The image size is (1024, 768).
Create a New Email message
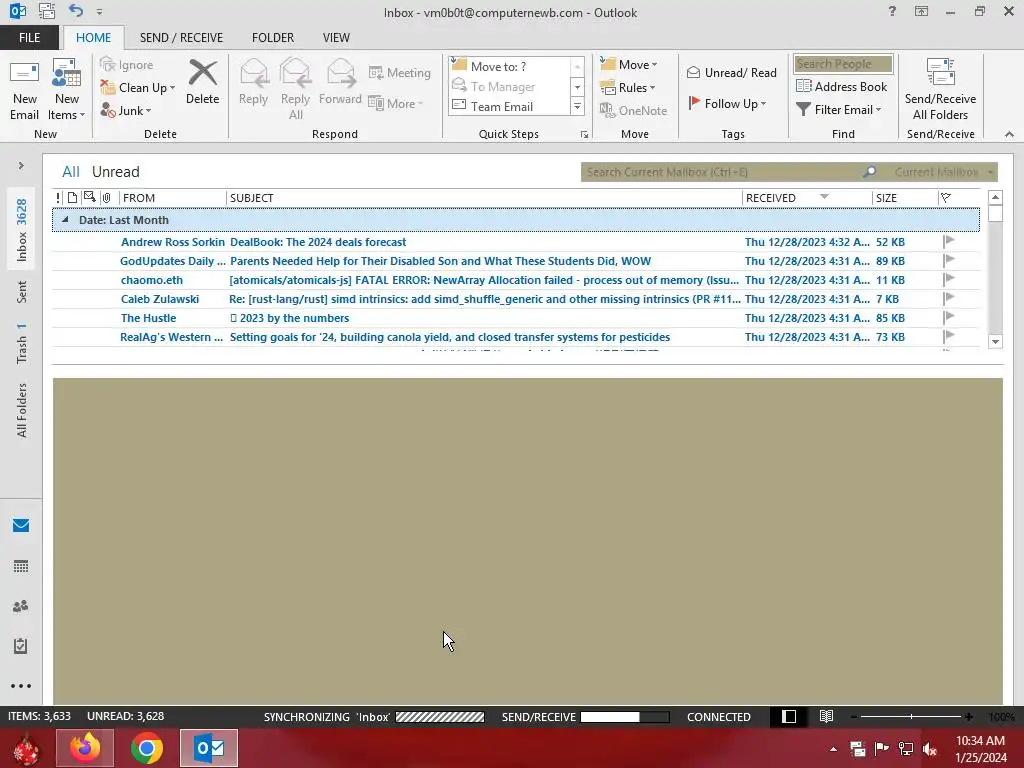24,89
